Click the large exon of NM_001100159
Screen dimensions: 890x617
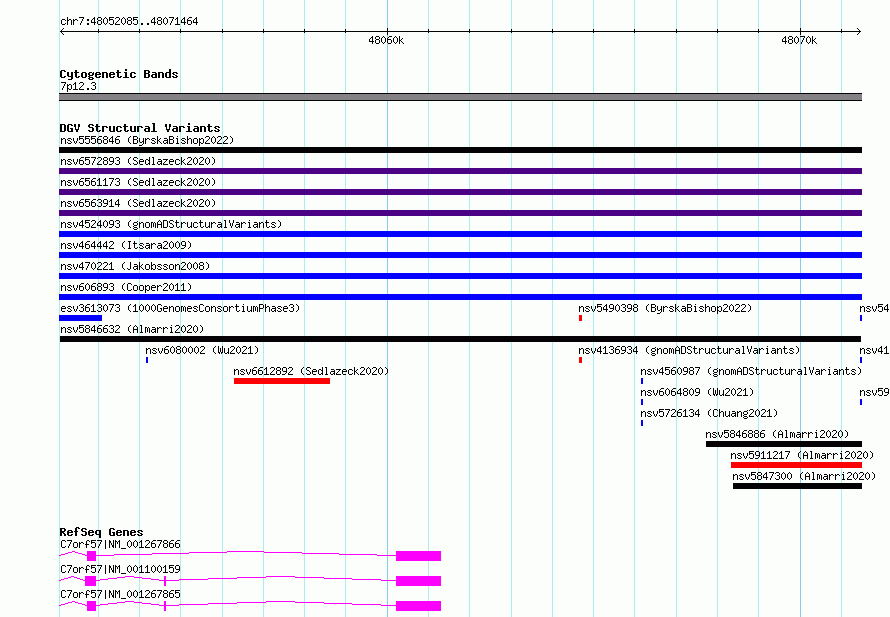click(418, 581)
